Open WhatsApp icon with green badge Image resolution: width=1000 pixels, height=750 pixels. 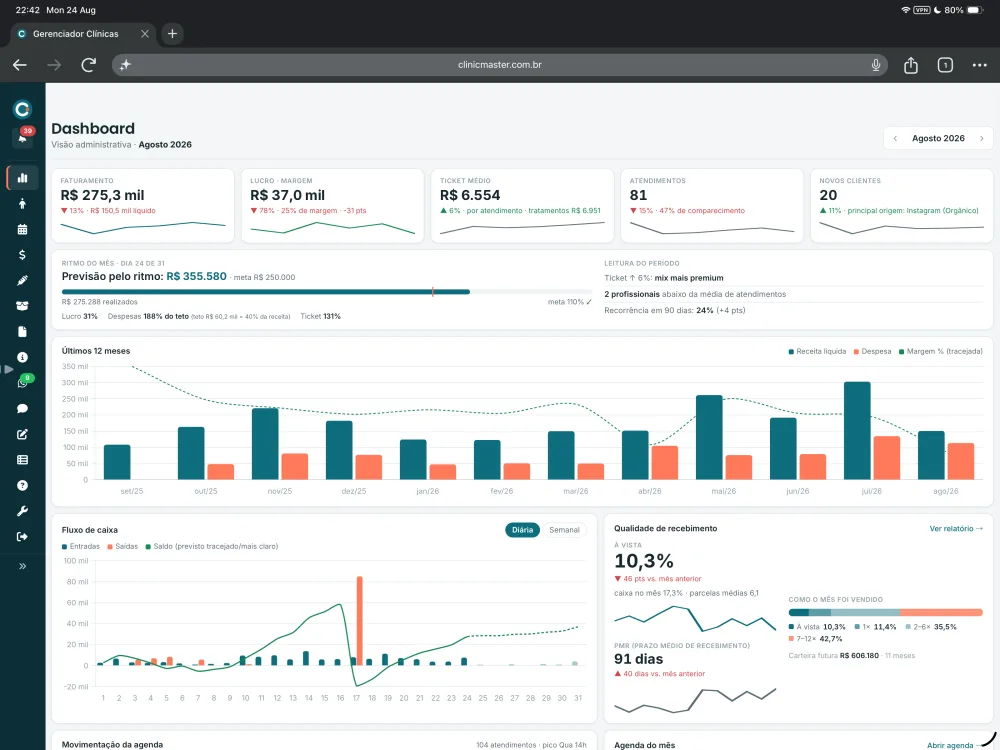tap(24, 381)
